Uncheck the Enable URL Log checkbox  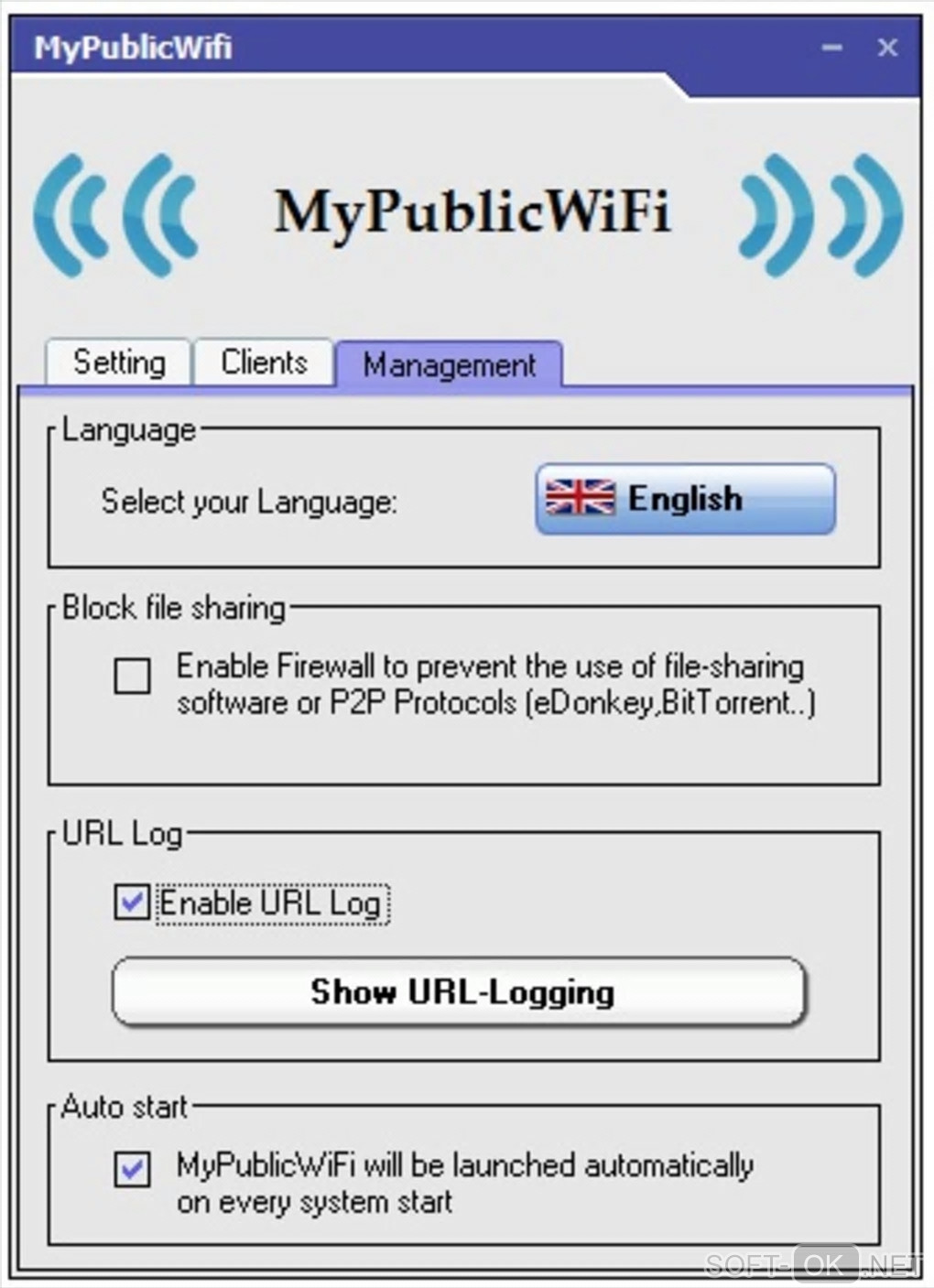pos(132,903)
